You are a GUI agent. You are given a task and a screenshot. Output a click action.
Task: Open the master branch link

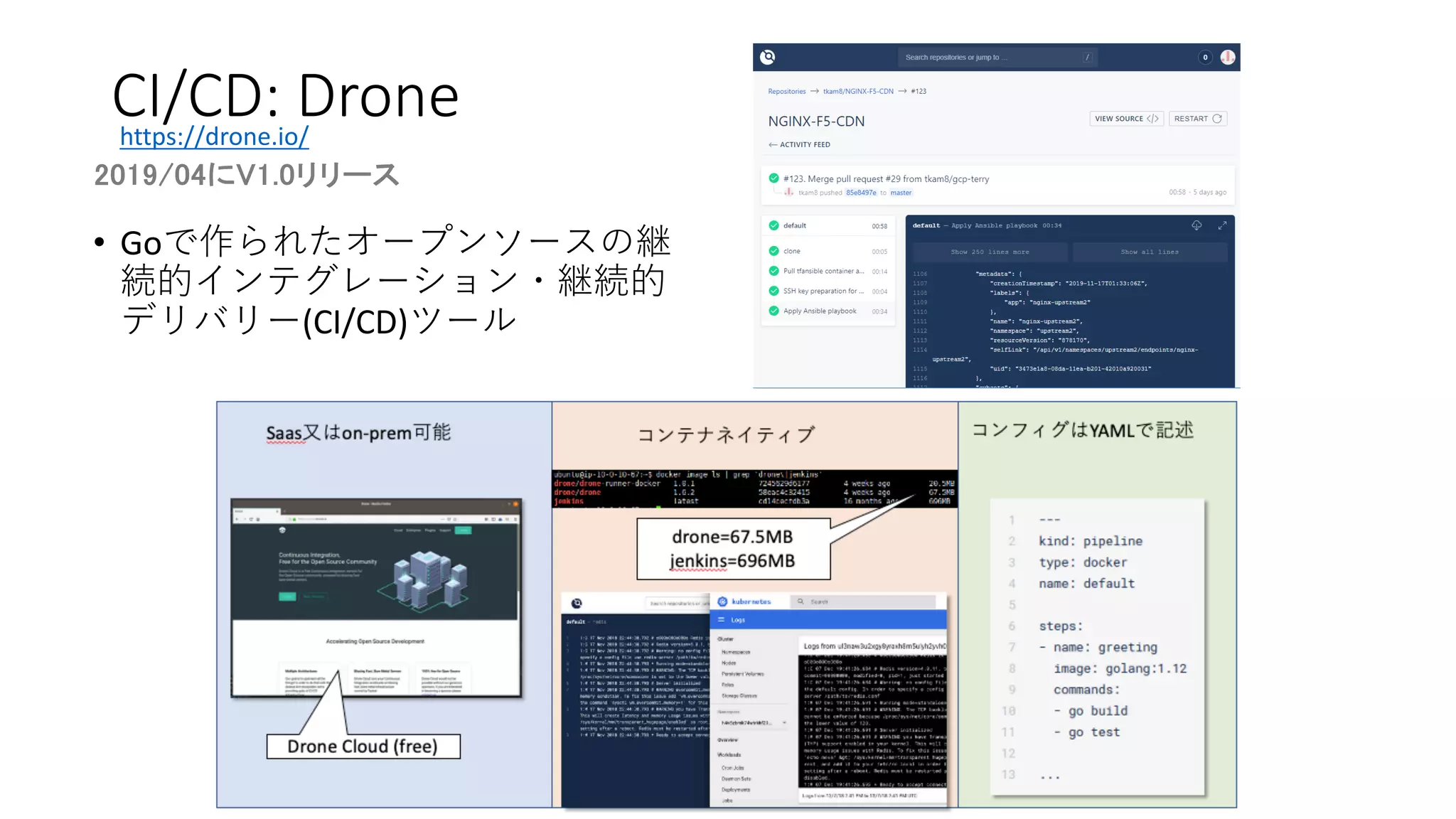point(901,193)
